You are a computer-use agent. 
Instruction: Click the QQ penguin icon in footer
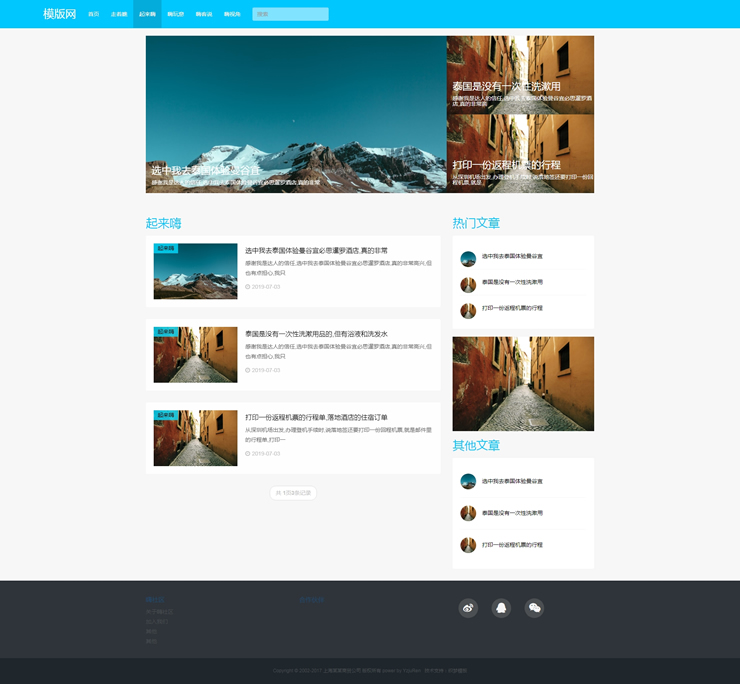(501, 608)
